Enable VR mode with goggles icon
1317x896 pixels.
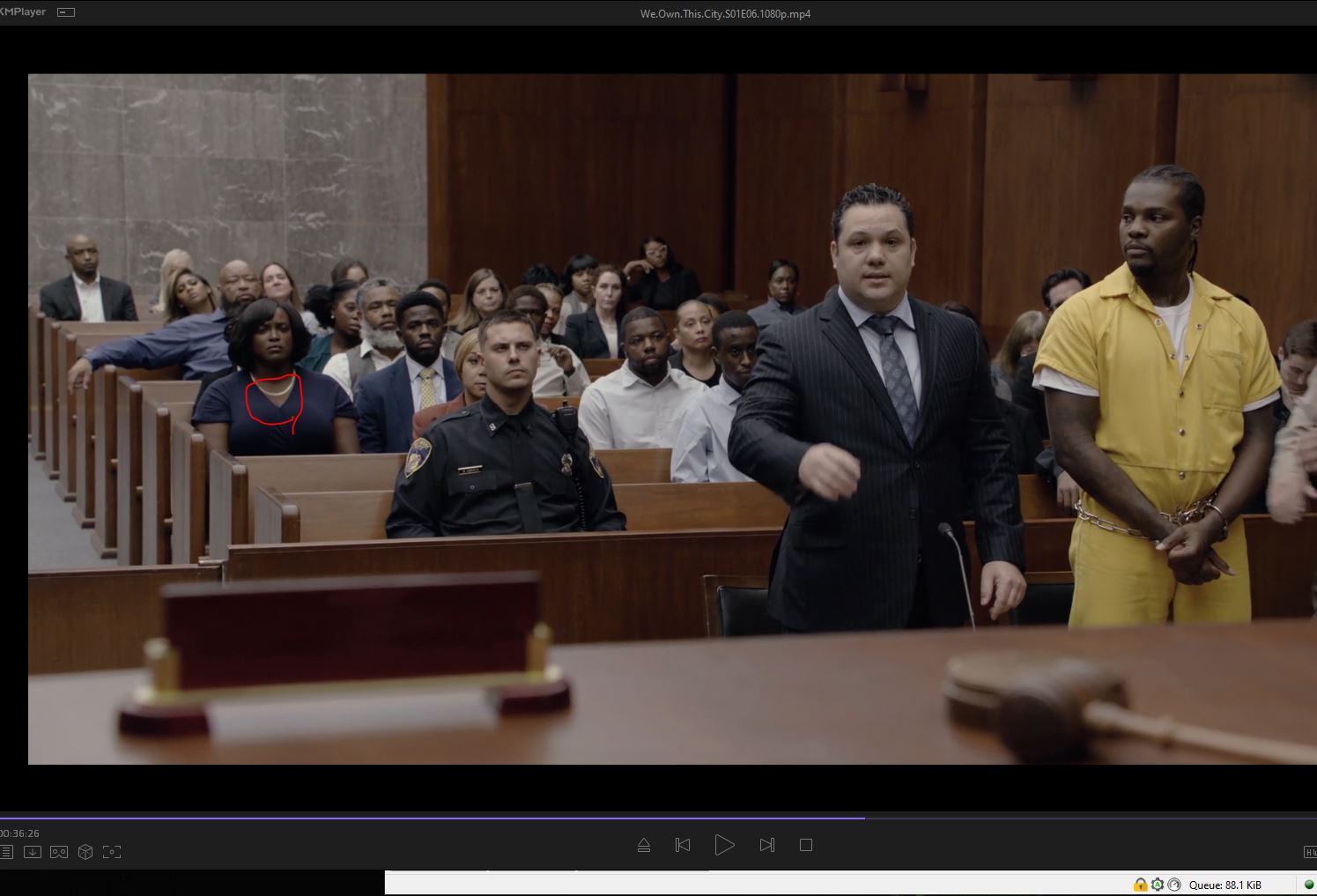[x=59, y=852]
